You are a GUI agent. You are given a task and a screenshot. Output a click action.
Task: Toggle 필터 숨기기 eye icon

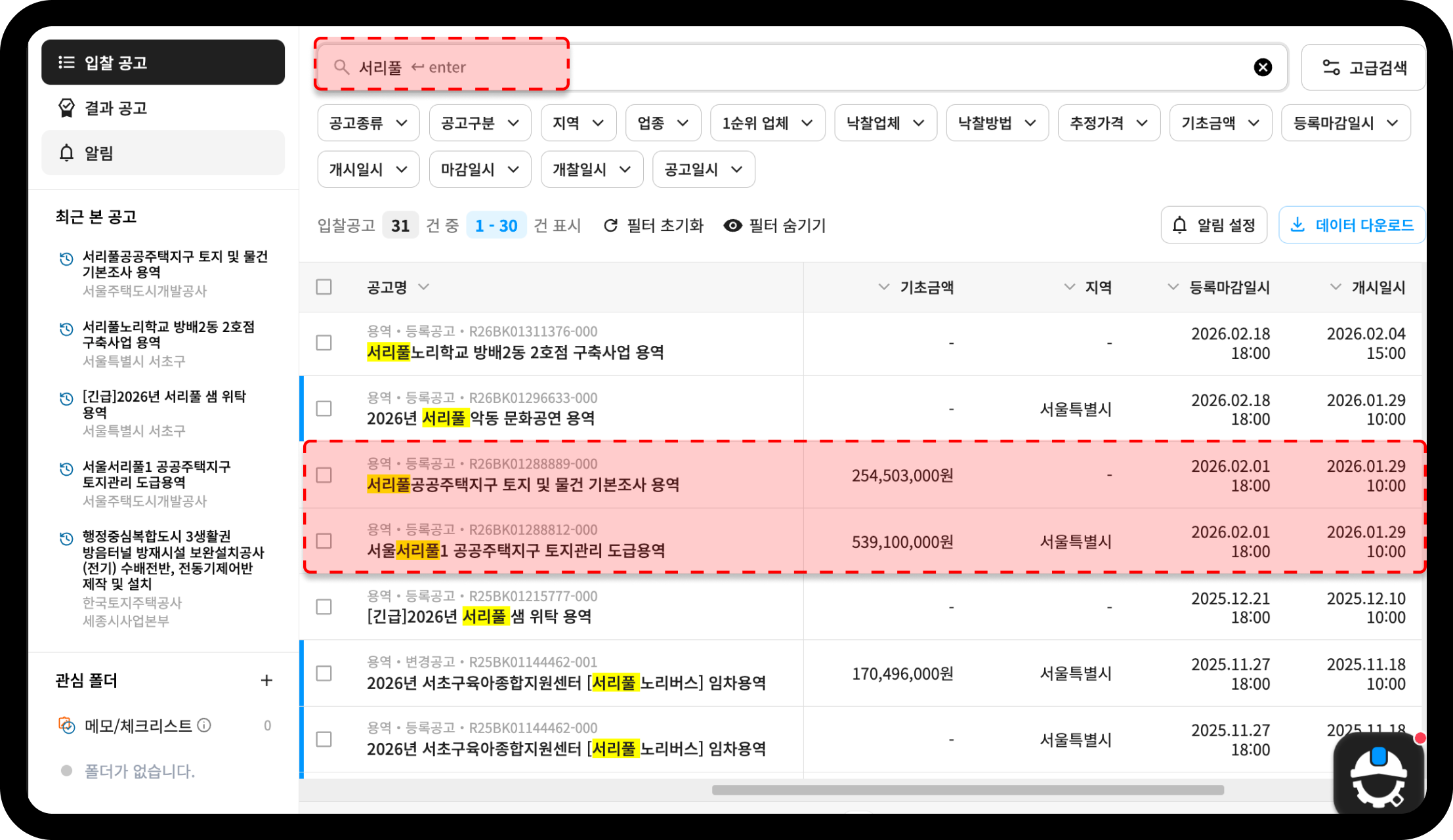(732, 225)
